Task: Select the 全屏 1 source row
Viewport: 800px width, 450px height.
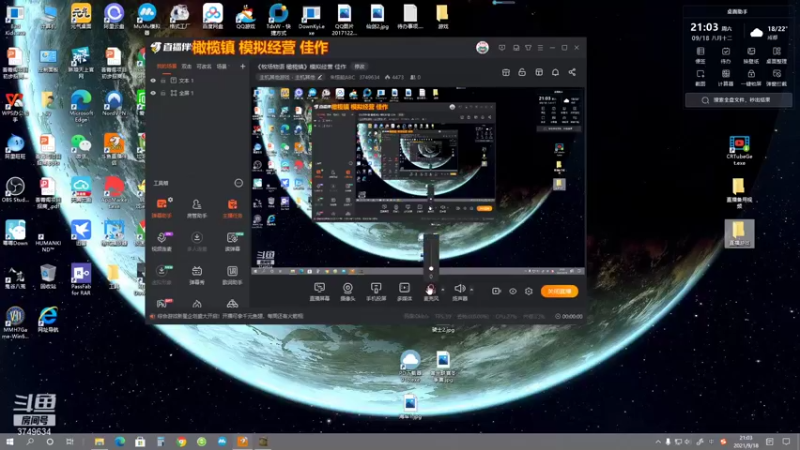Action: (198, 93)
